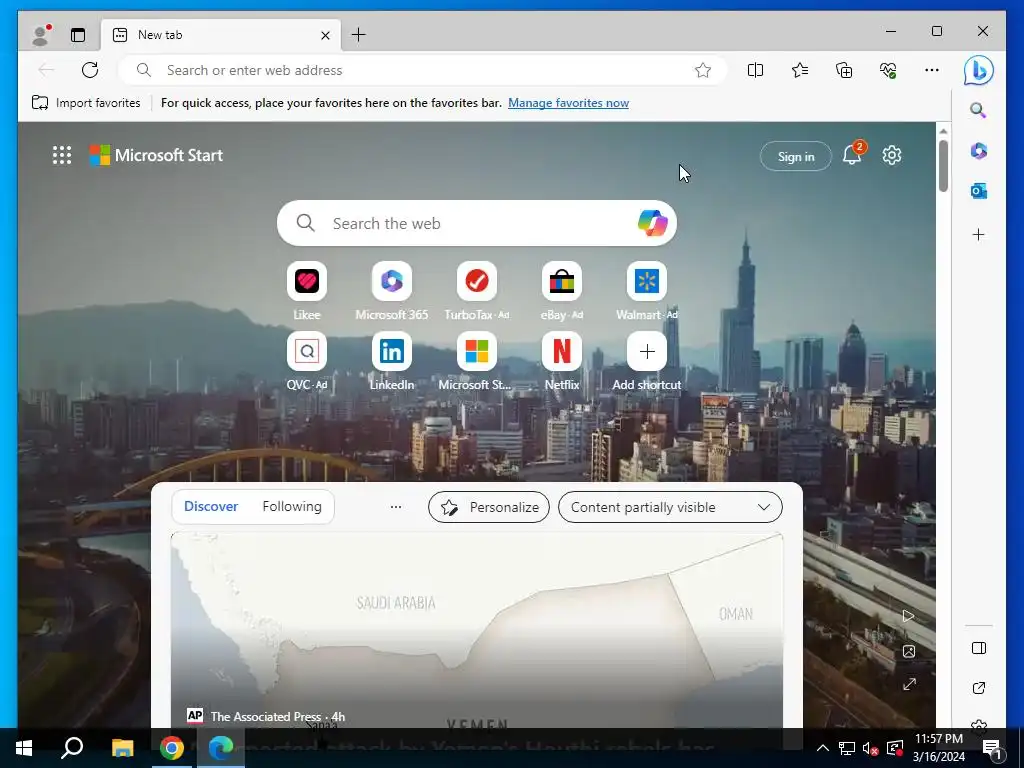Expand background to full view icon

coord(908,684)
